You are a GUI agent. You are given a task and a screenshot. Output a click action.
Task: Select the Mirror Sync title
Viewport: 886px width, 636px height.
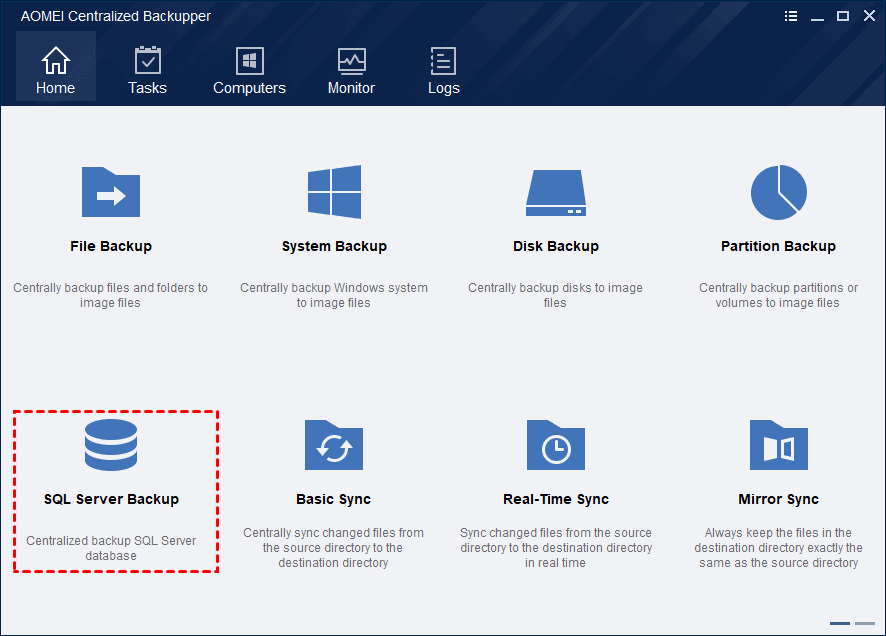(779, 499)
